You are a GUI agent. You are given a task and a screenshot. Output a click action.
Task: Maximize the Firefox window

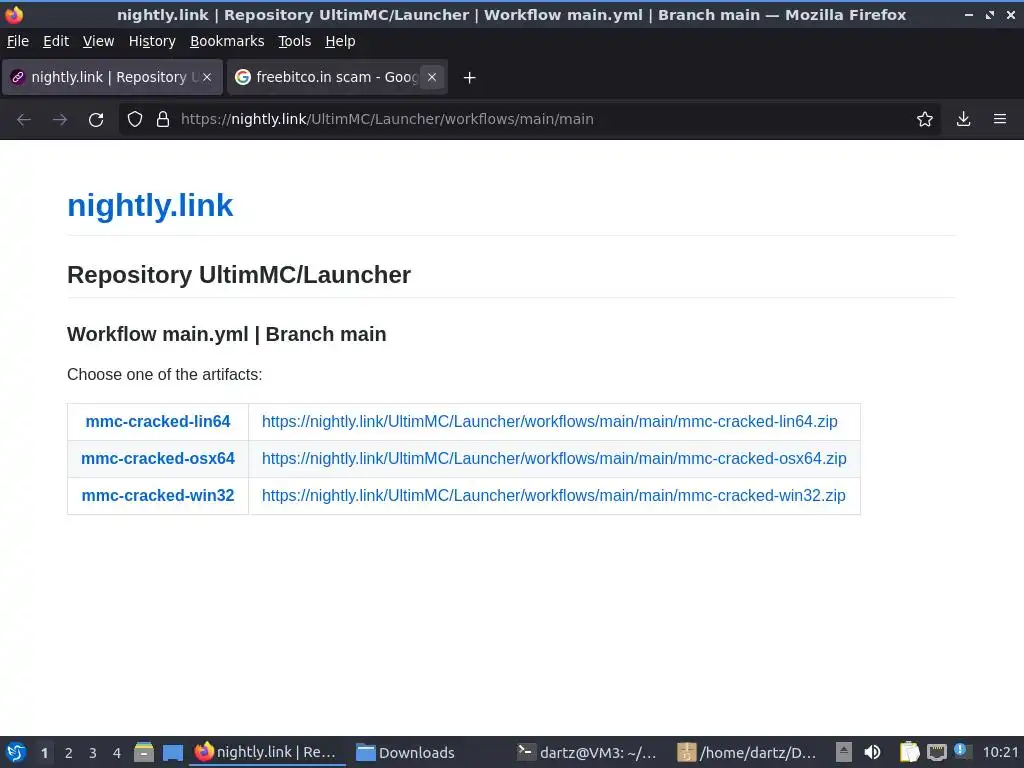[990, 14]
